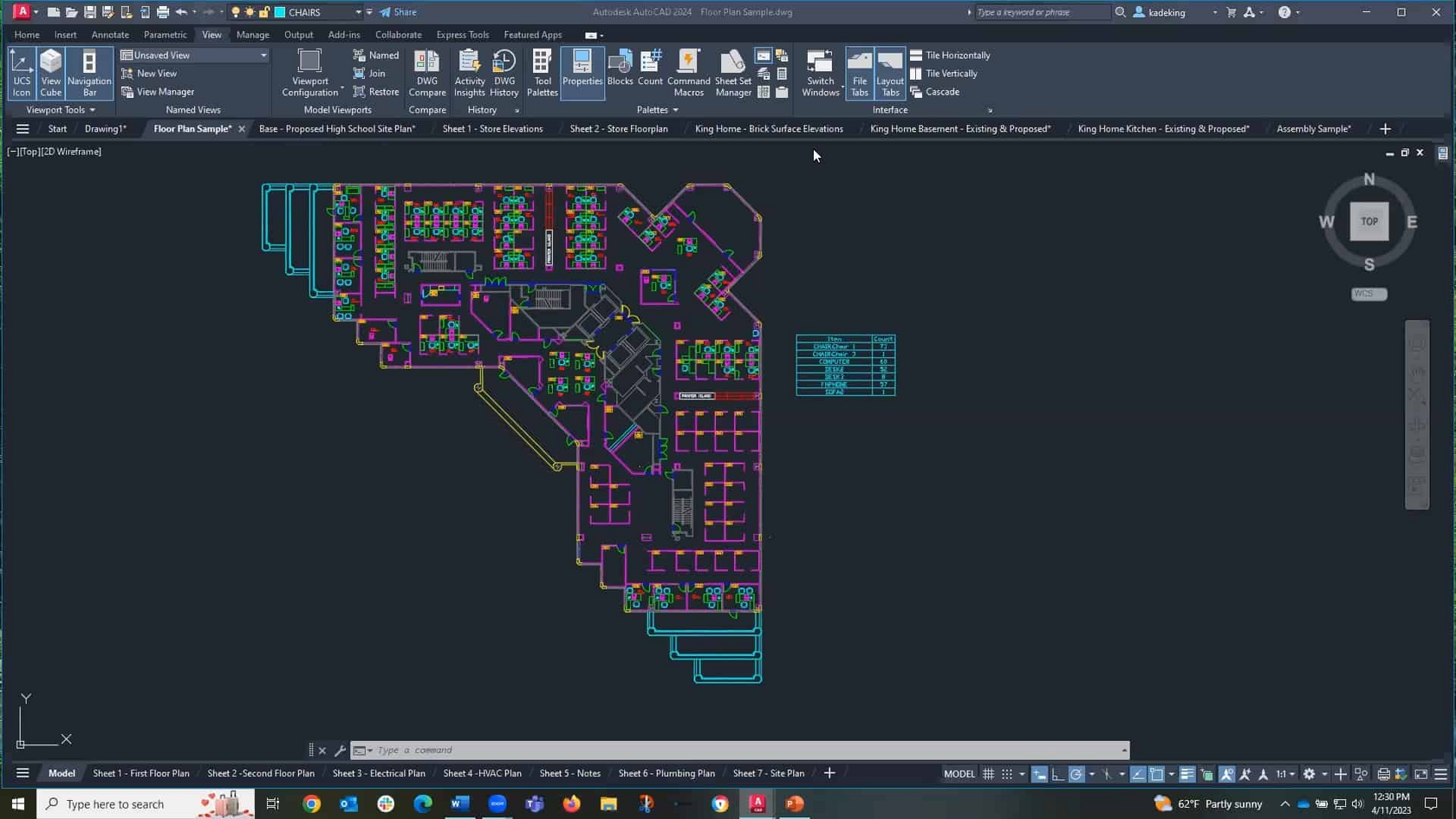The image size is (1456, 819).
Task: Click Cascade windows button
Action: (934, 92)
